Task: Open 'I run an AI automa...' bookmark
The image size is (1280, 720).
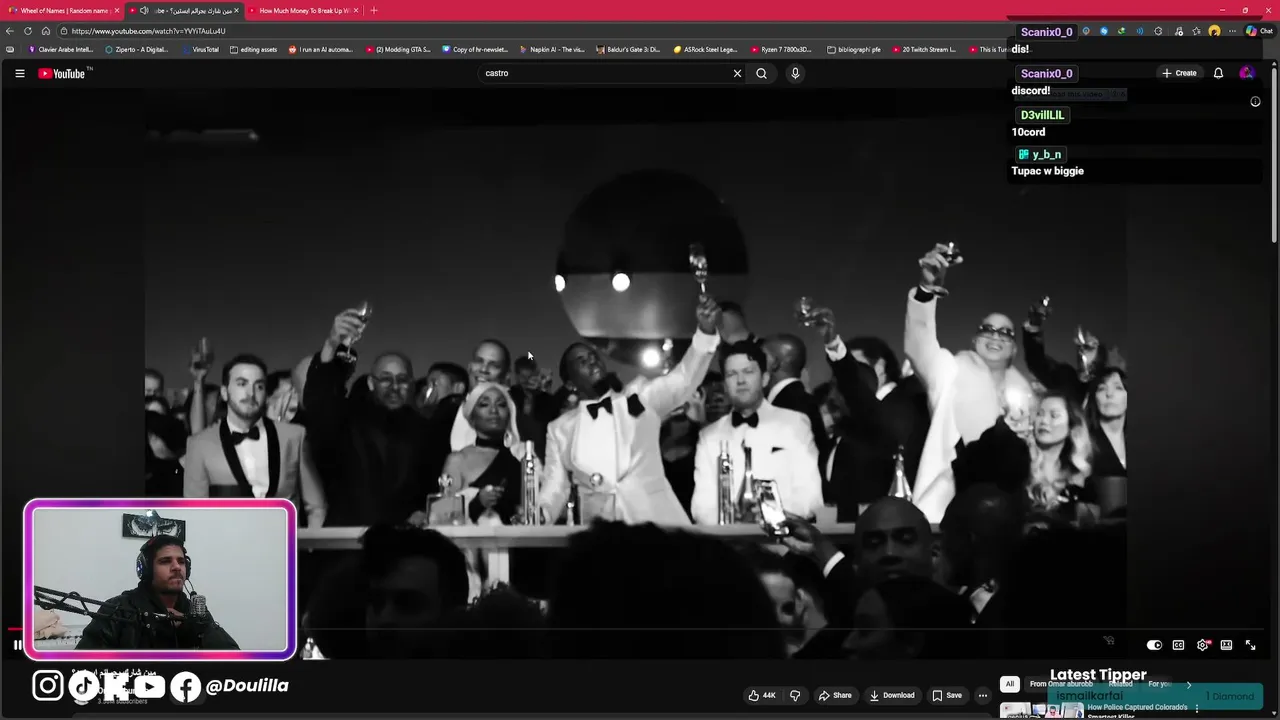Action: pos(321,49)
